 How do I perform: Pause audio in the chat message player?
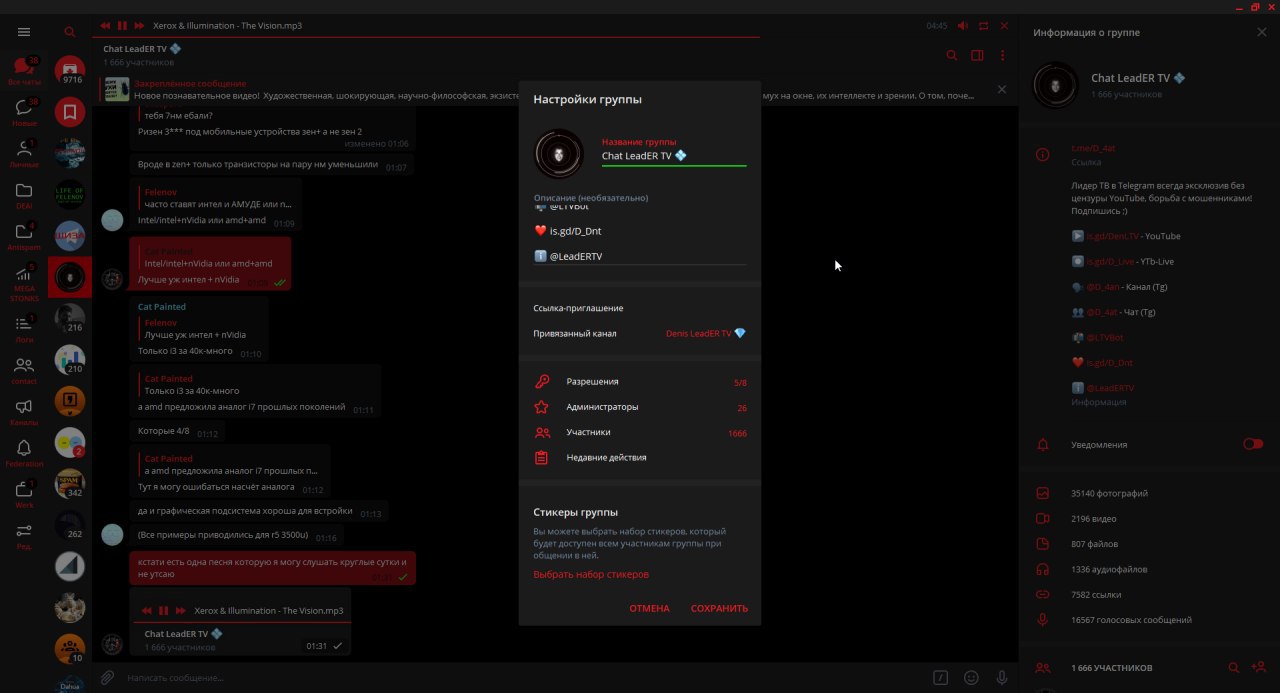tap(163, 610)
